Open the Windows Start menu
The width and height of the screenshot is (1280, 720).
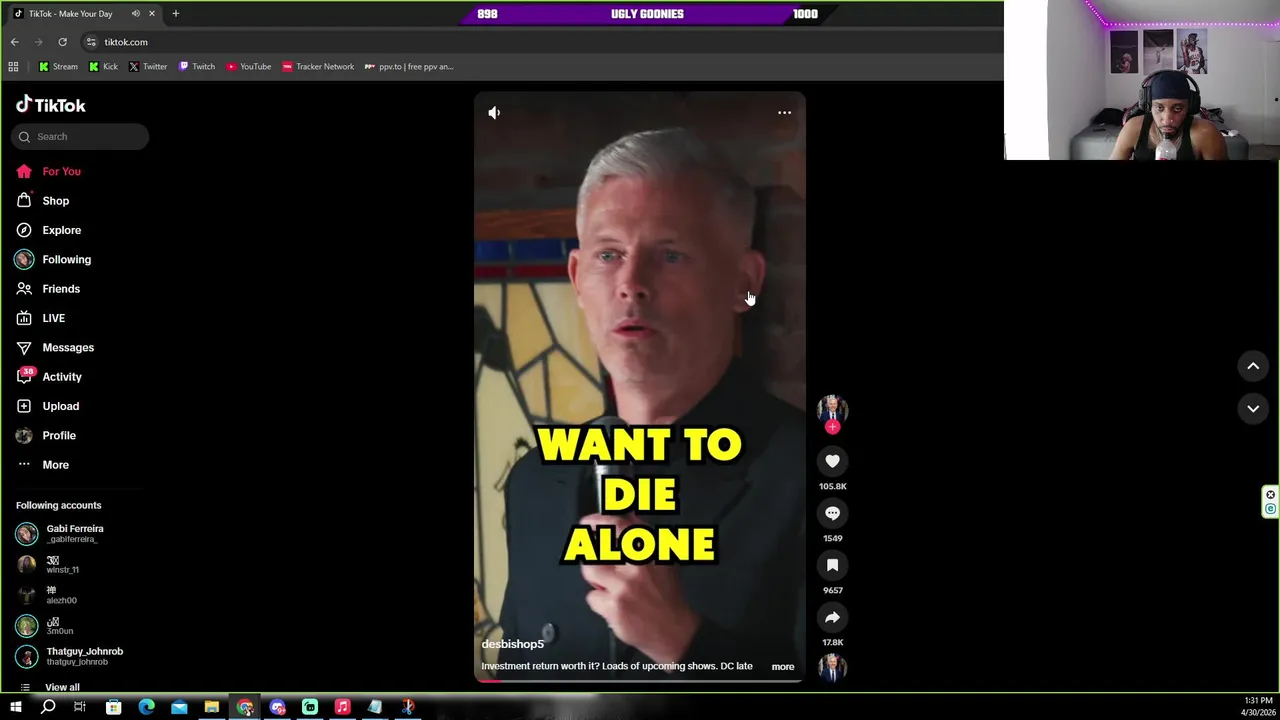click(15, 707)
